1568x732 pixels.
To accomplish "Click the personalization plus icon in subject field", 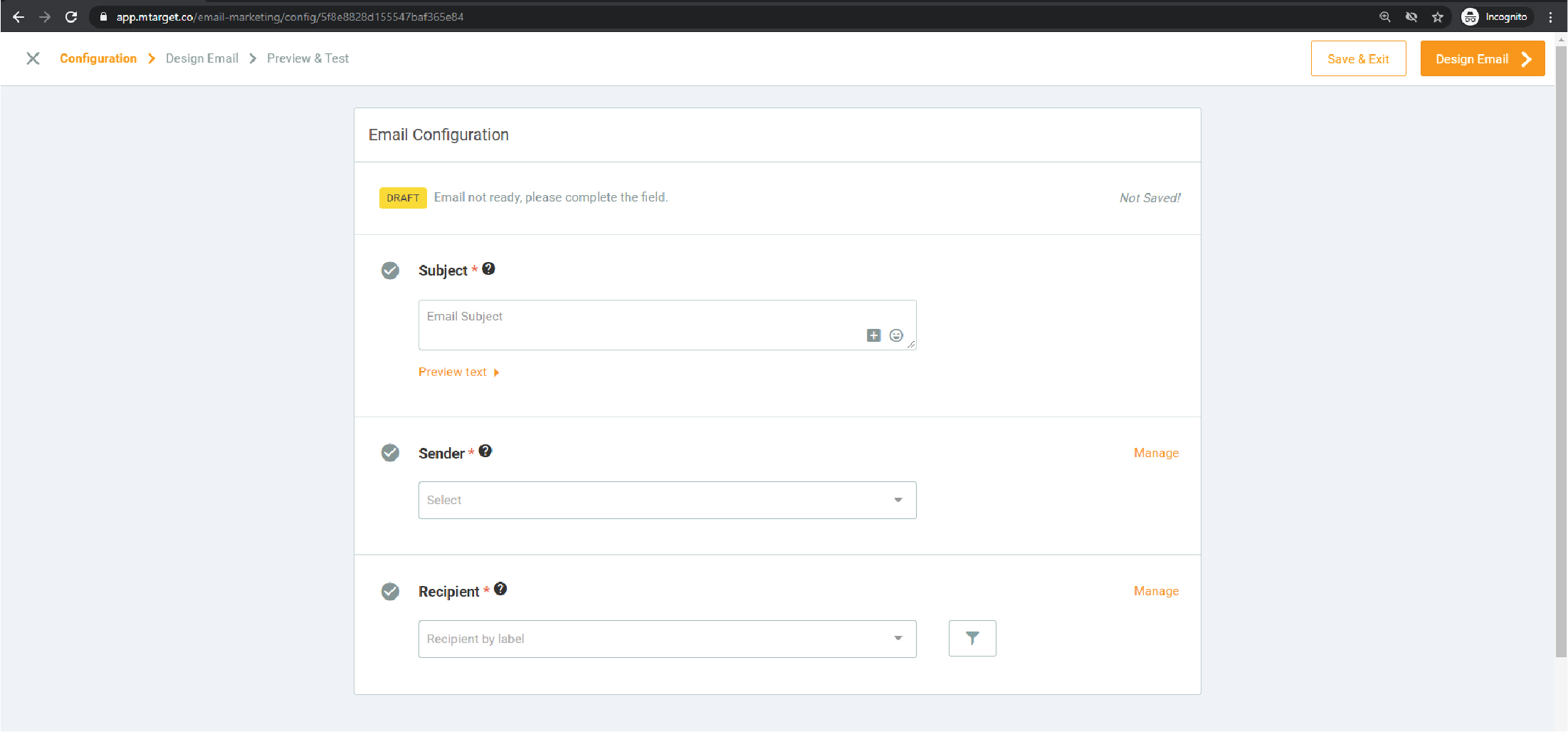I will [873, 335].
